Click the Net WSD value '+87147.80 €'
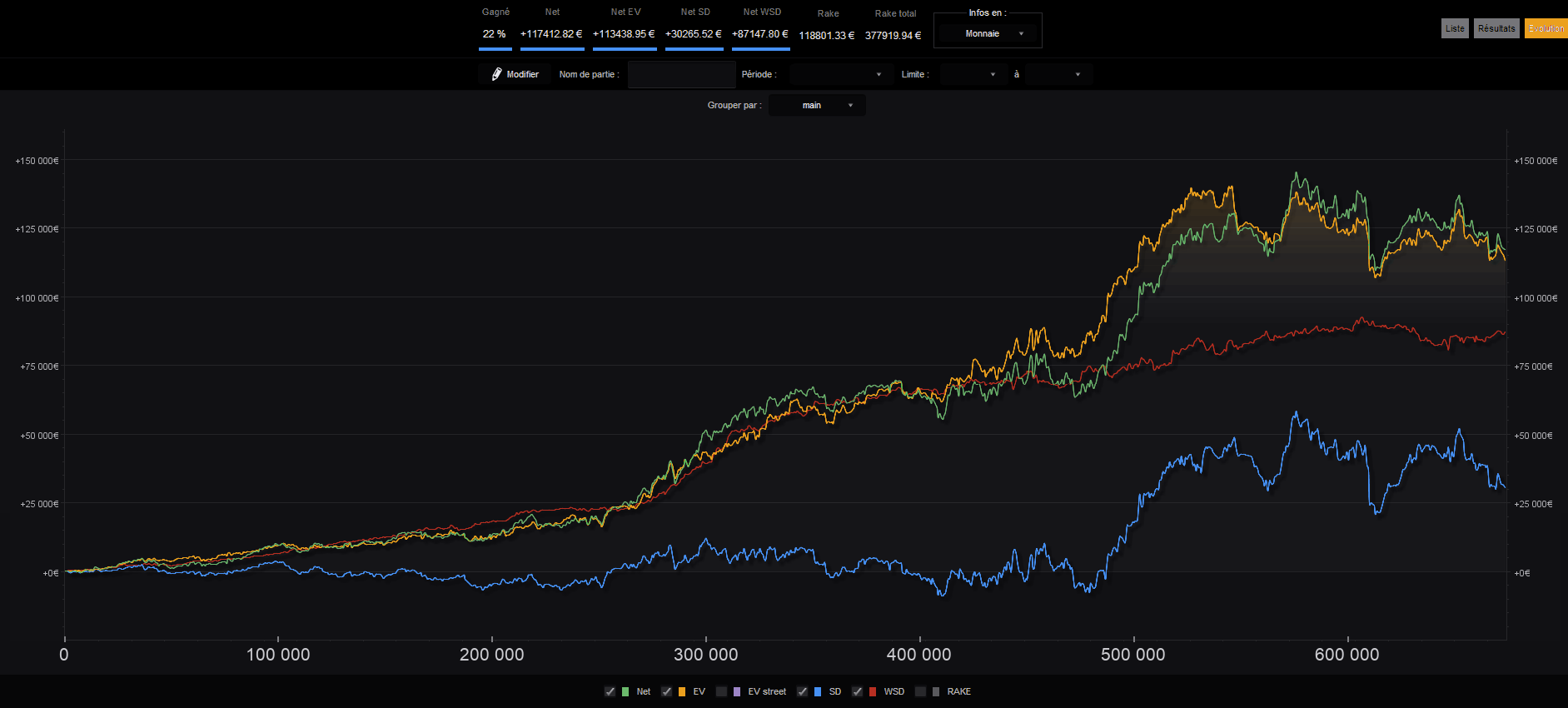The image size is (1568, 708). pyautogui.click(x=760, y=34)
